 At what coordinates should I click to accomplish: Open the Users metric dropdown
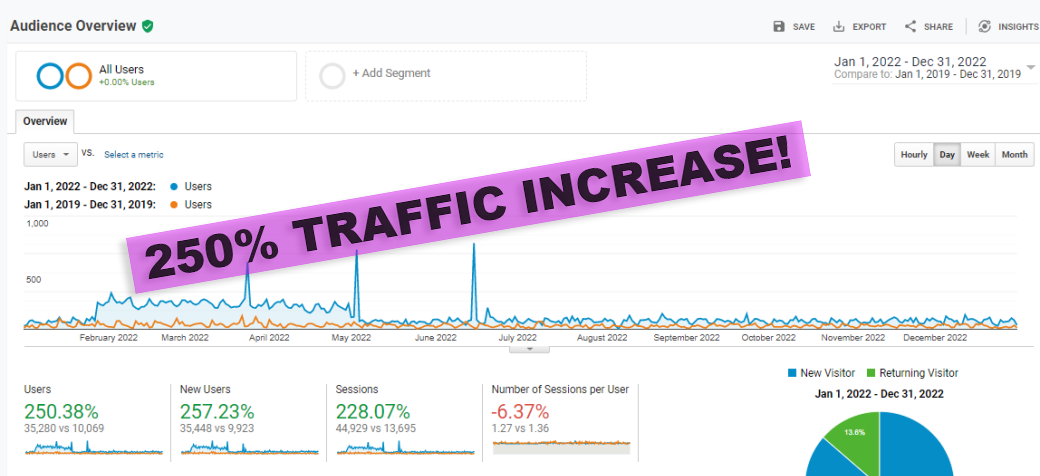pos(50,155)
